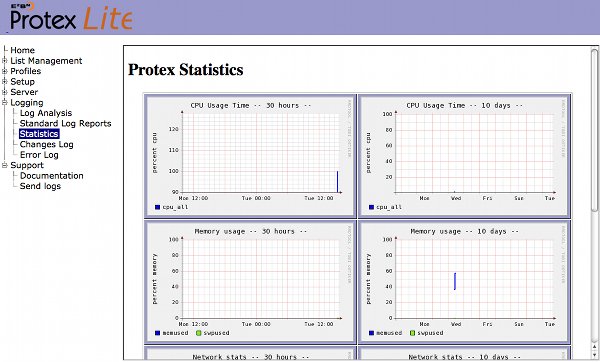Open List Management section

pos(46,61)
